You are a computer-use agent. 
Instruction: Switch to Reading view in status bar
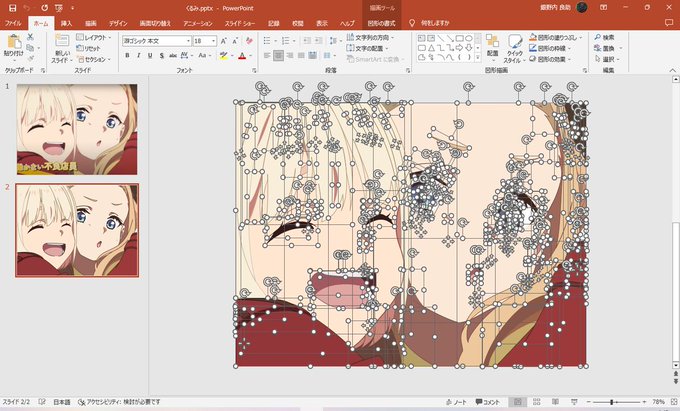tap(556, 402)
